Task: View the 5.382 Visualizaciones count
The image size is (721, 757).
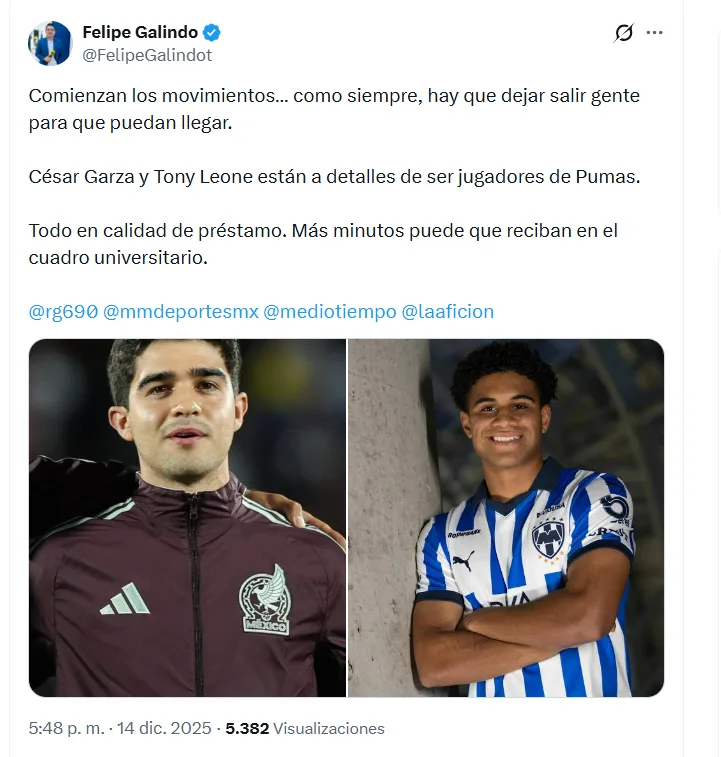Action: pos(305,728)
